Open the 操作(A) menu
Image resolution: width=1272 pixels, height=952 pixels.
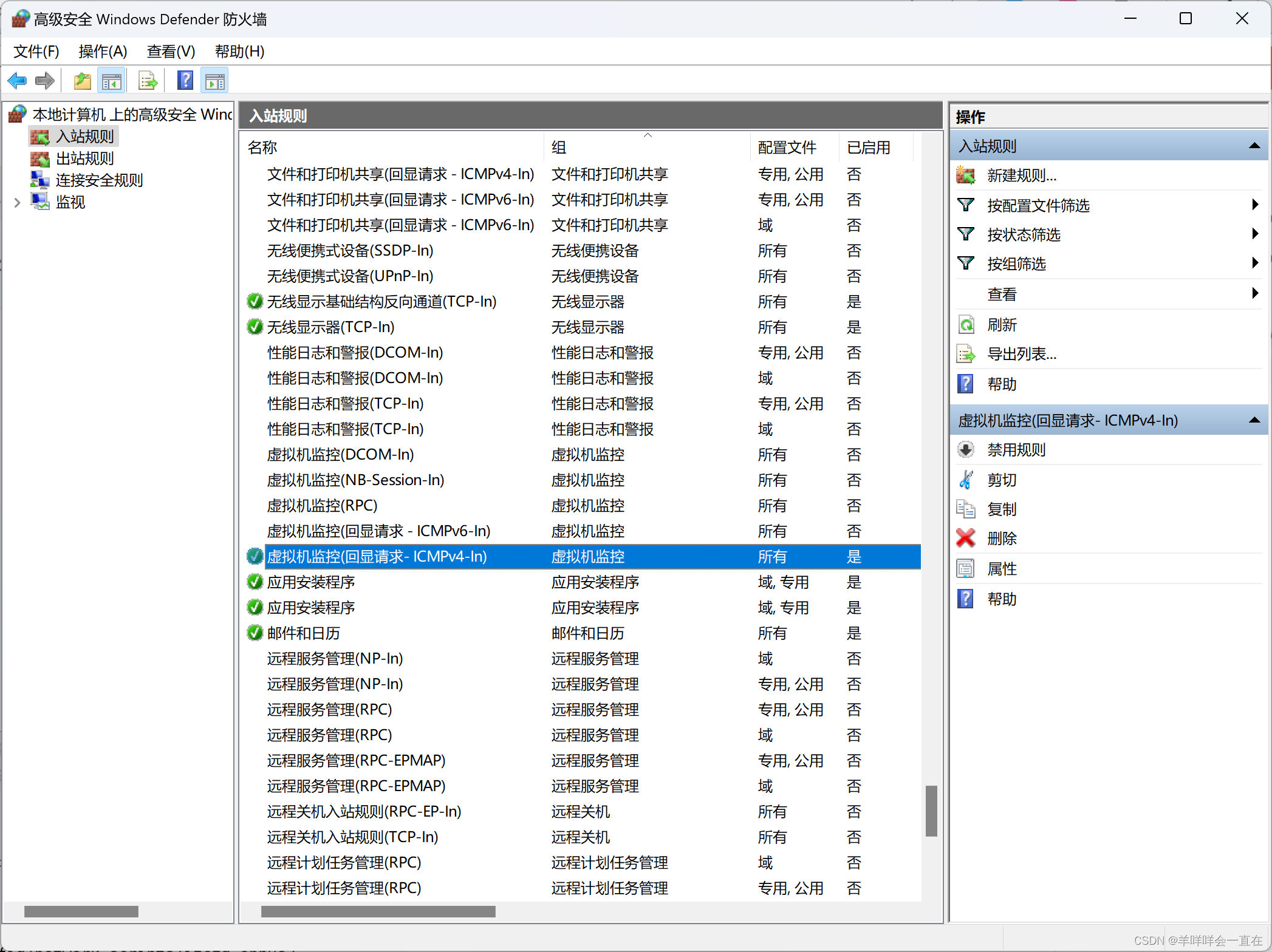pos(103,52)
